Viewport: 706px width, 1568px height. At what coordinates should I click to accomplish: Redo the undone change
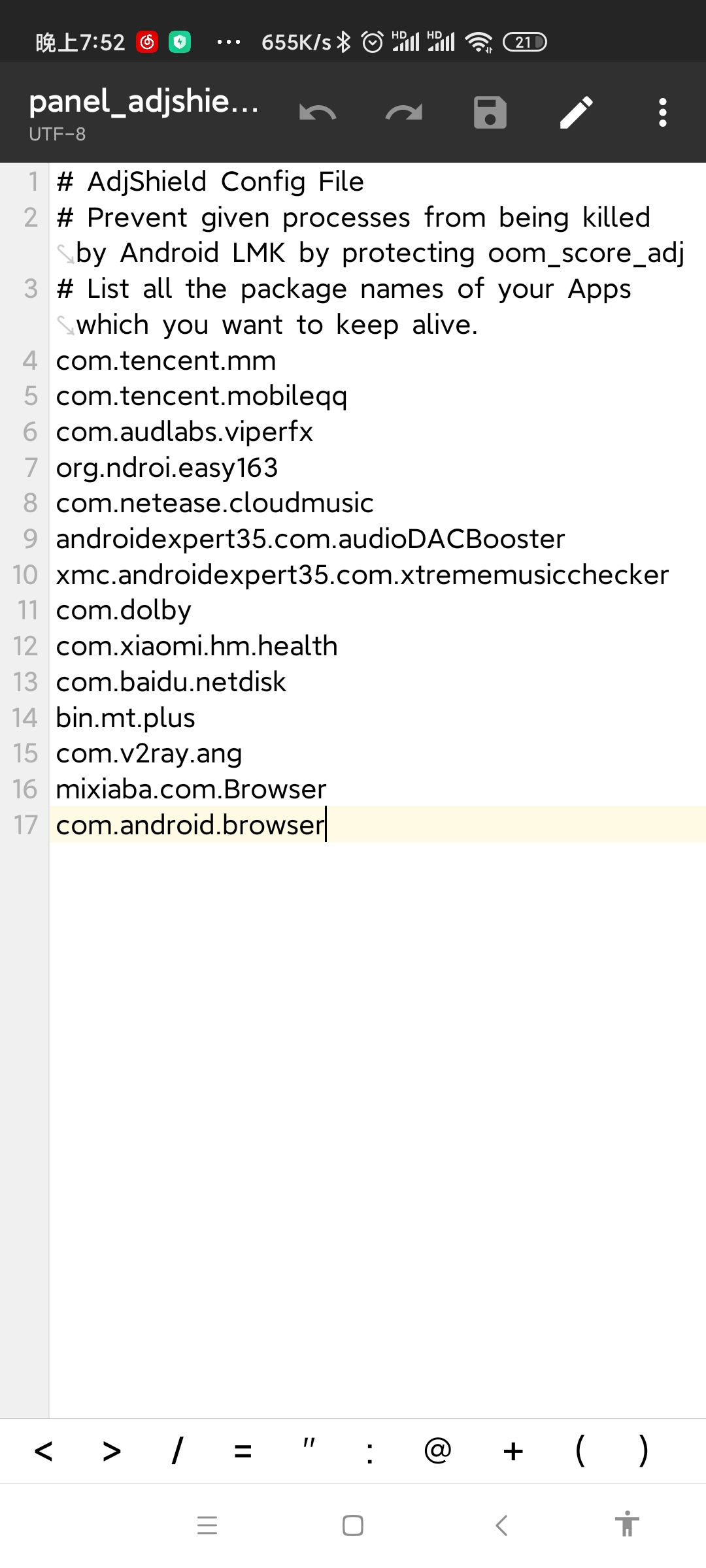pos(405,112)
